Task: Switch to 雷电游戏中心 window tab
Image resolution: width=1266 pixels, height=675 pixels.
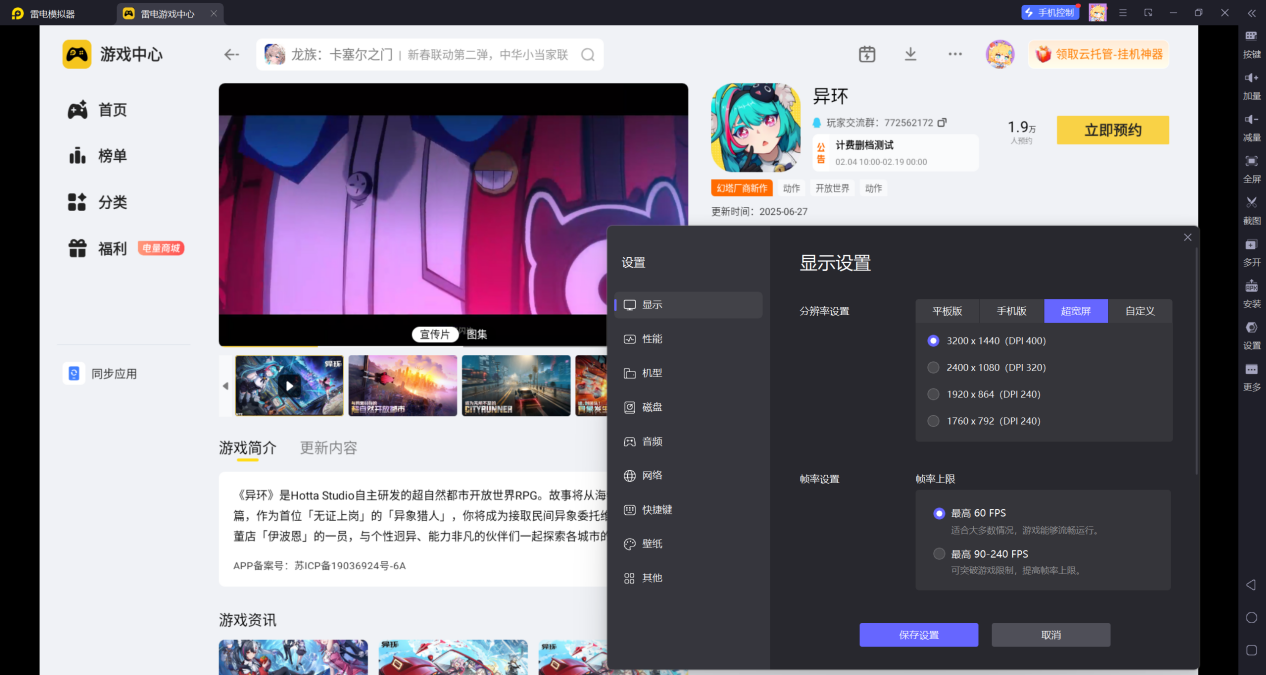Action: pyautogui.click(x=168, y=14)
